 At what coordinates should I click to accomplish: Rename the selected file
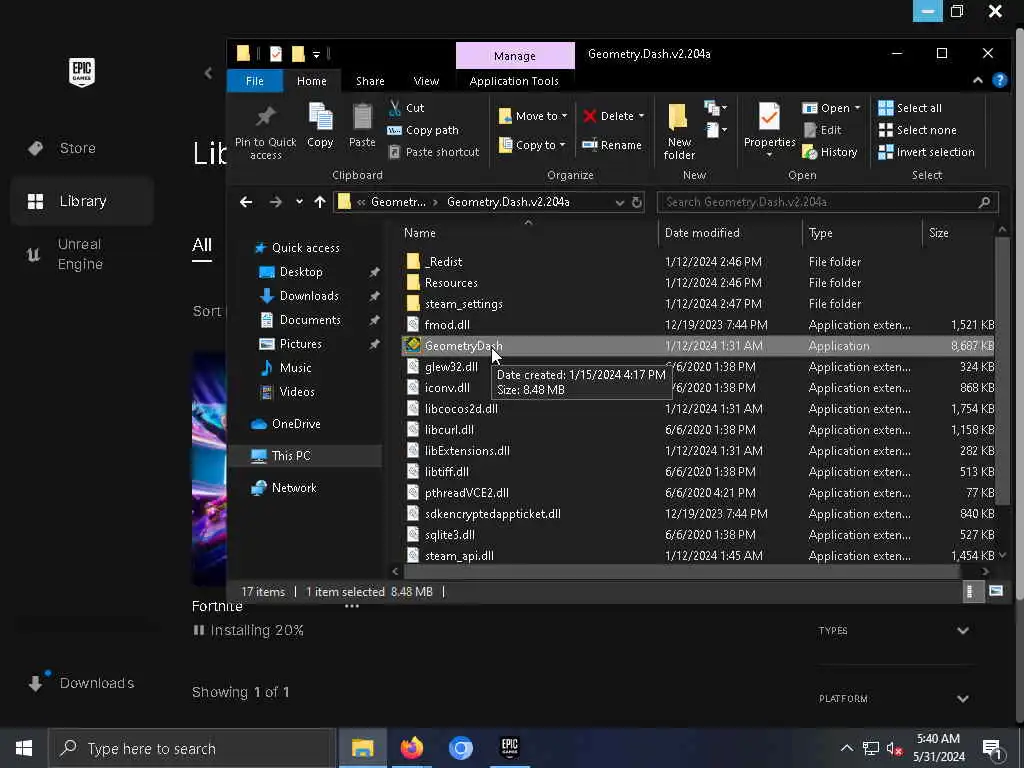(x=612, y=145)
